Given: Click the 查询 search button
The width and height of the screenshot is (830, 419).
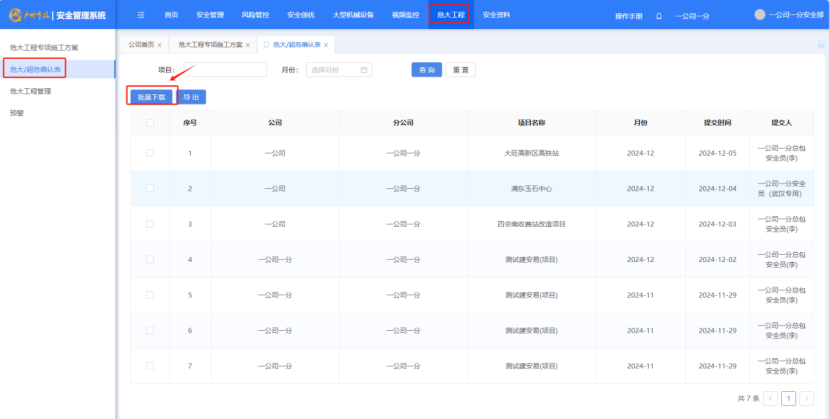Looking at the screenshot, I should click(x=427, y=70).
